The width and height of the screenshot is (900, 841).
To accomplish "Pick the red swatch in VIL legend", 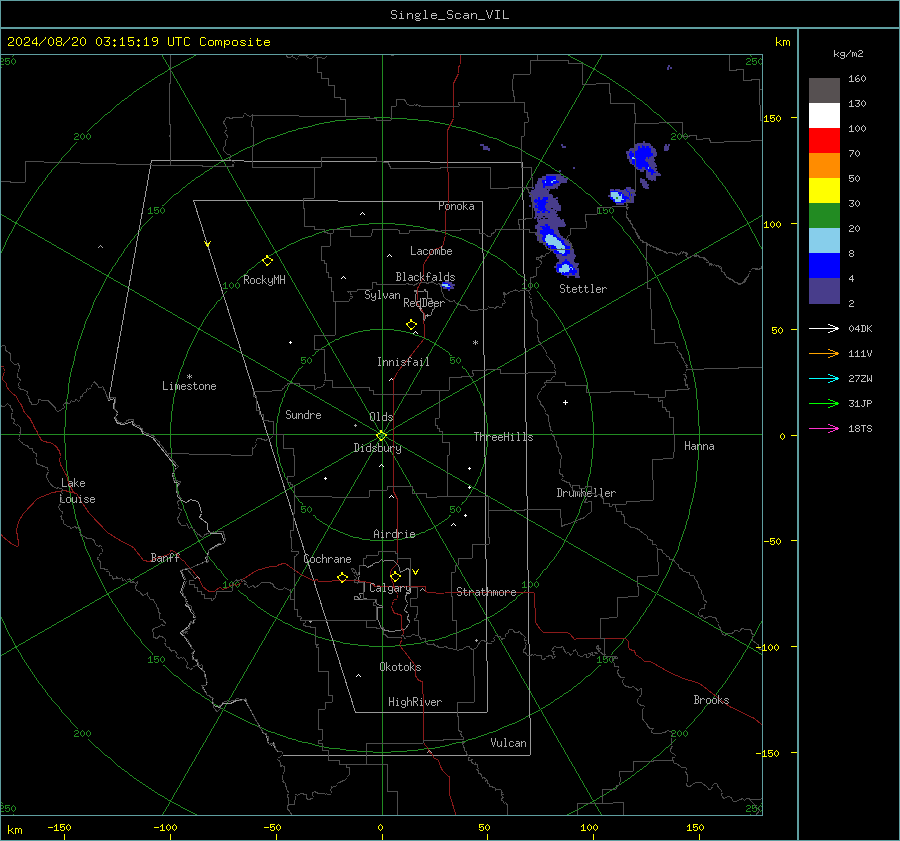I will click(824, 141).
